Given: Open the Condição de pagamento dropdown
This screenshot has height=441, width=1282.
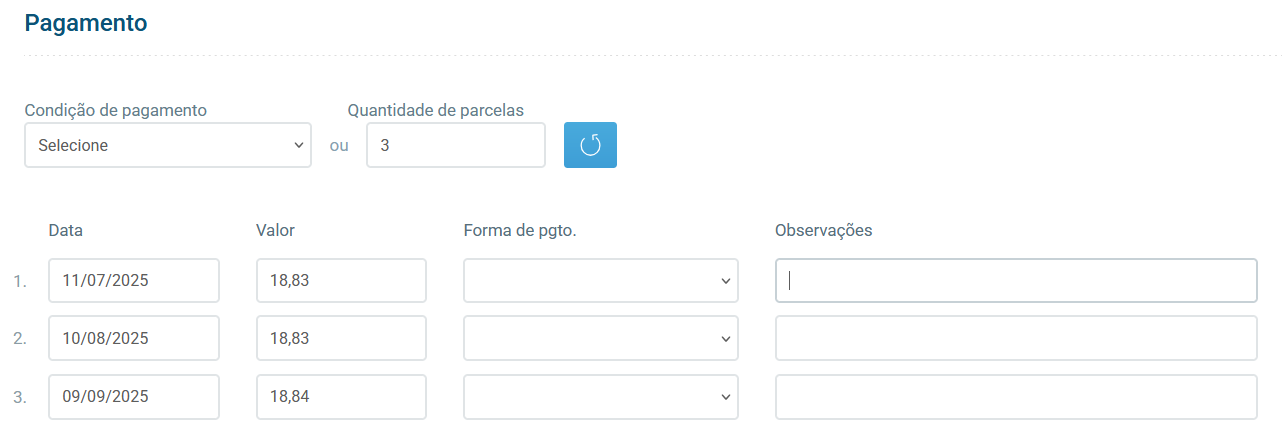Looking at the screenshot, I should click(x=167, y=145).
